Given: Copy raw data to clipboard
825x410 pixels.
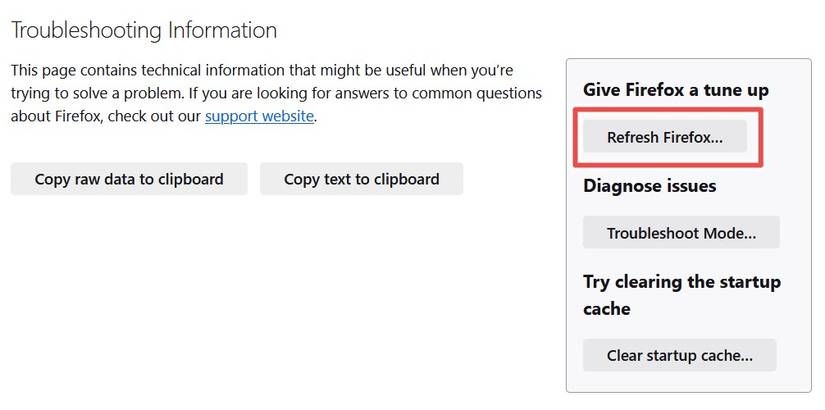Looking at the screenshot, I should point(129,179).
